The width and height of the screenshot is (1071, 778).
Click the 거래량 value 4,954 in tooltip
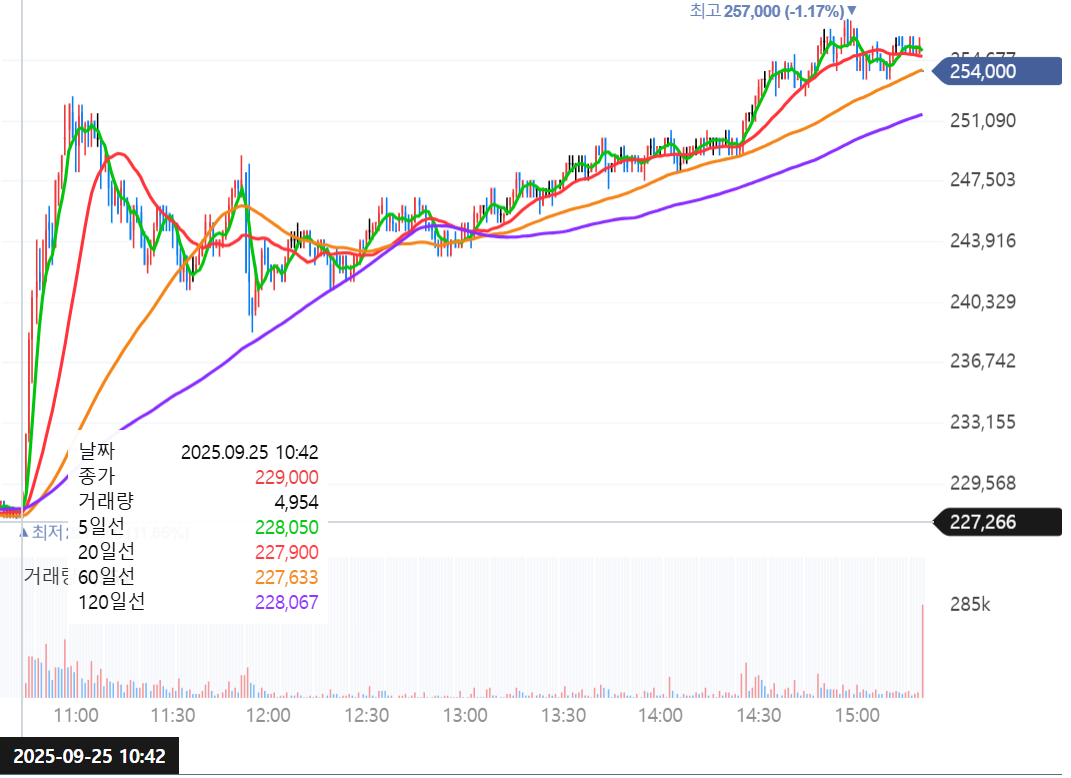click(296, 502)
